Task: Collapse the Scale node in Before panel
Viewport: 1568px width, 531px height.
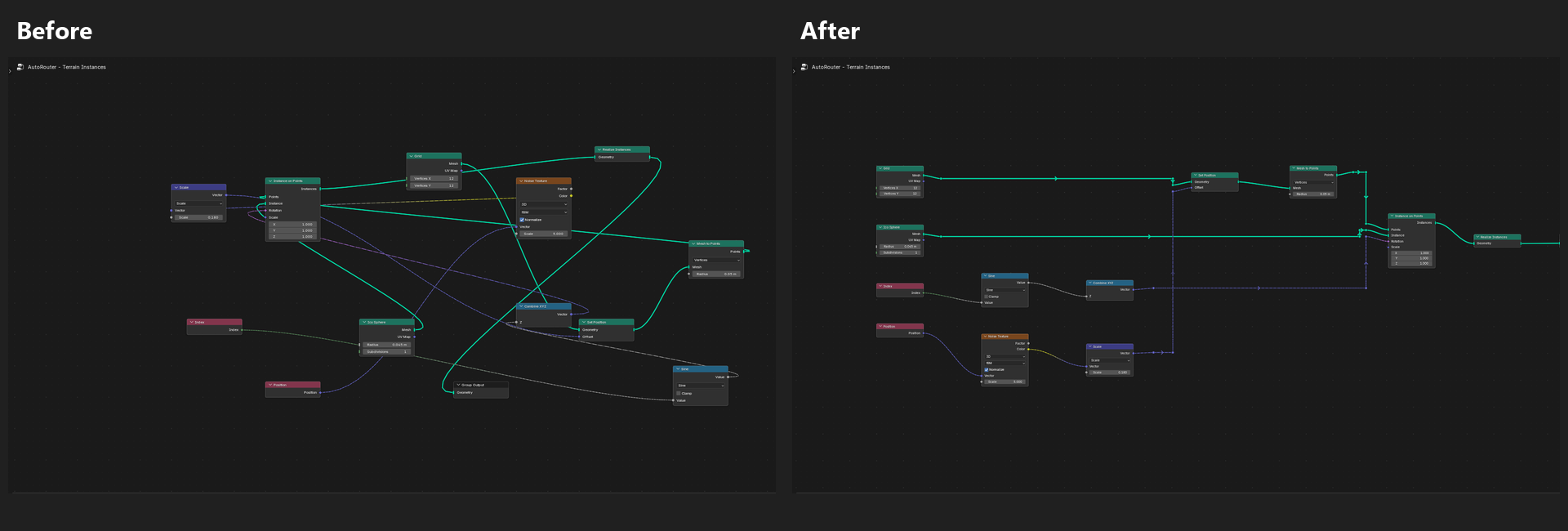Action: tap(176, 187)
